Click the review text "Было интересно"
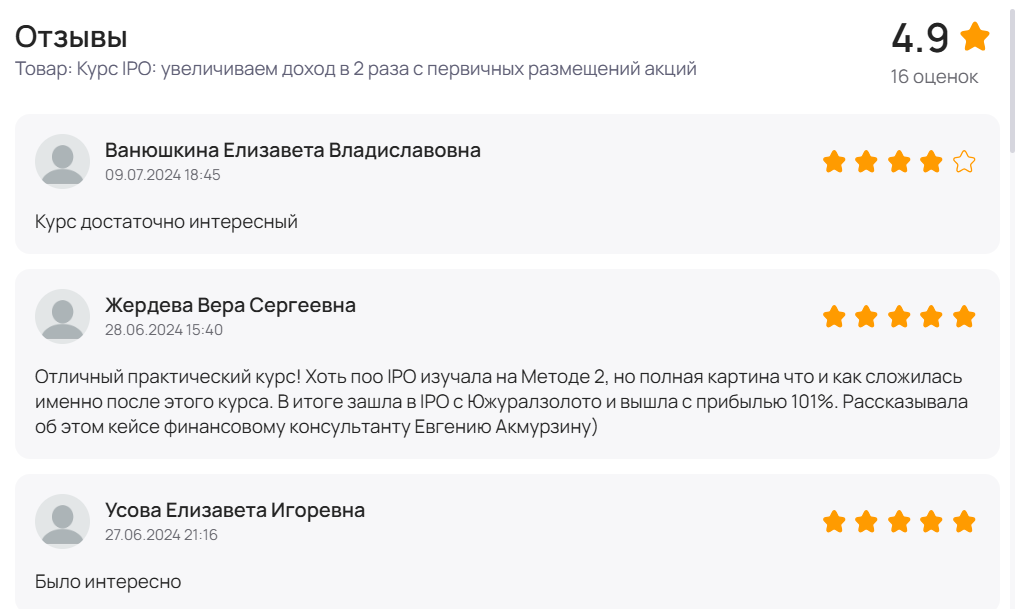The width and height of the screenshot is (1016, 609). (x=108, y=581)
